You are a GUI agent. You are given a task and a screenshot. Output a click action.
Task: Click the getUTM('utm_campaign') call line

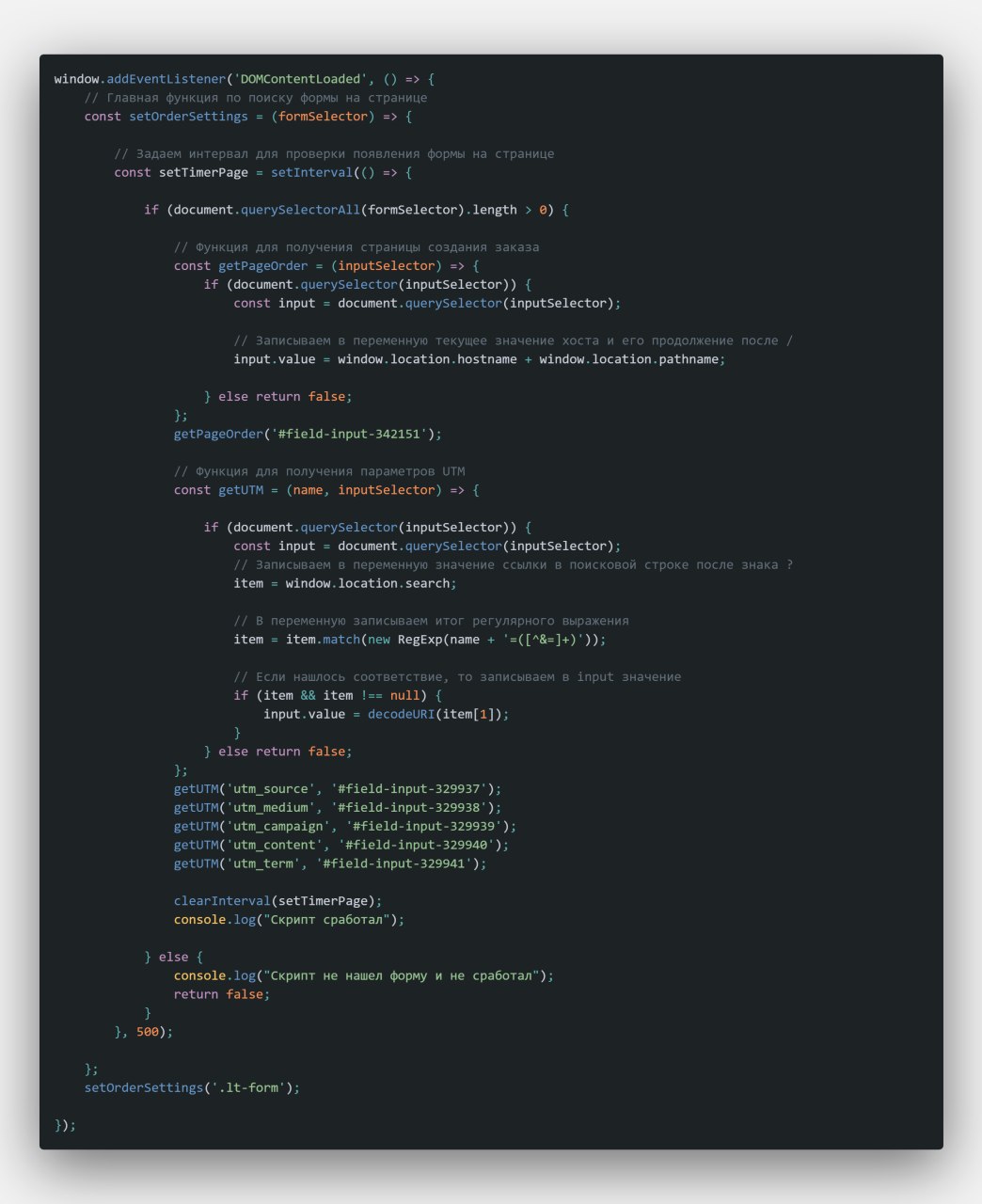point(345,826)
